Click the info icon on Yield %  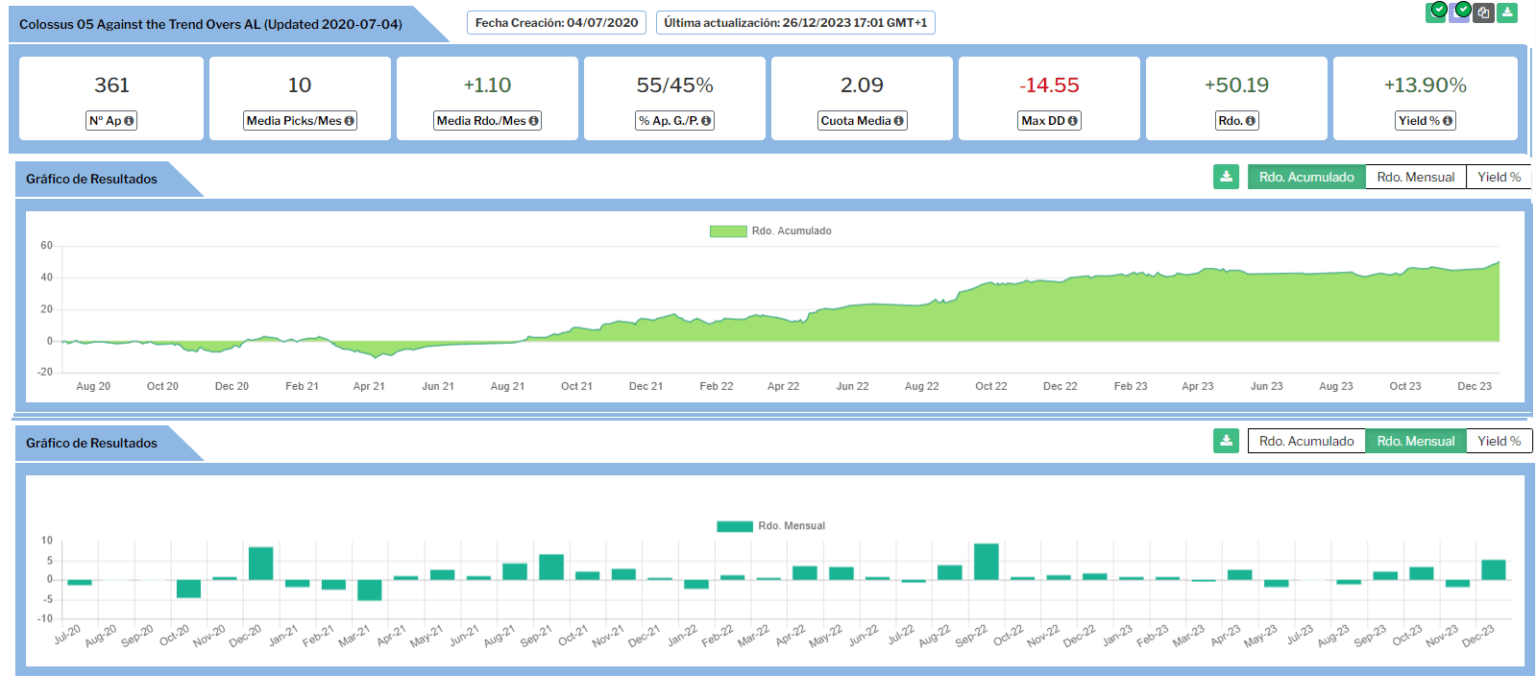(1448, 121)
